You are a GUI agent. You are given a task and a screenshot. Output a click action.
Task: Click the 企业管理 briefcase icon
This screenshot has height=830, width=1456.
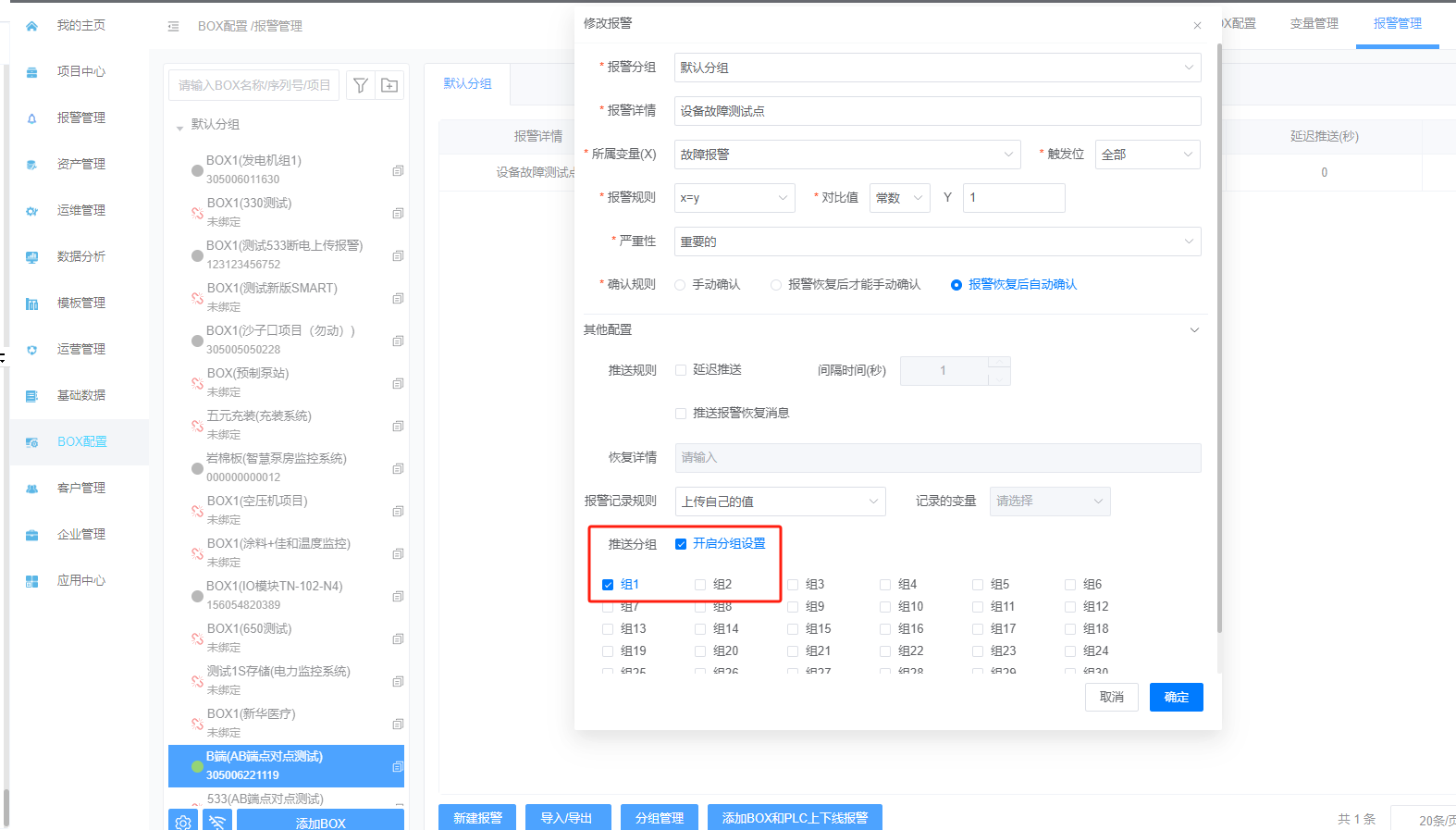(31, 535)
